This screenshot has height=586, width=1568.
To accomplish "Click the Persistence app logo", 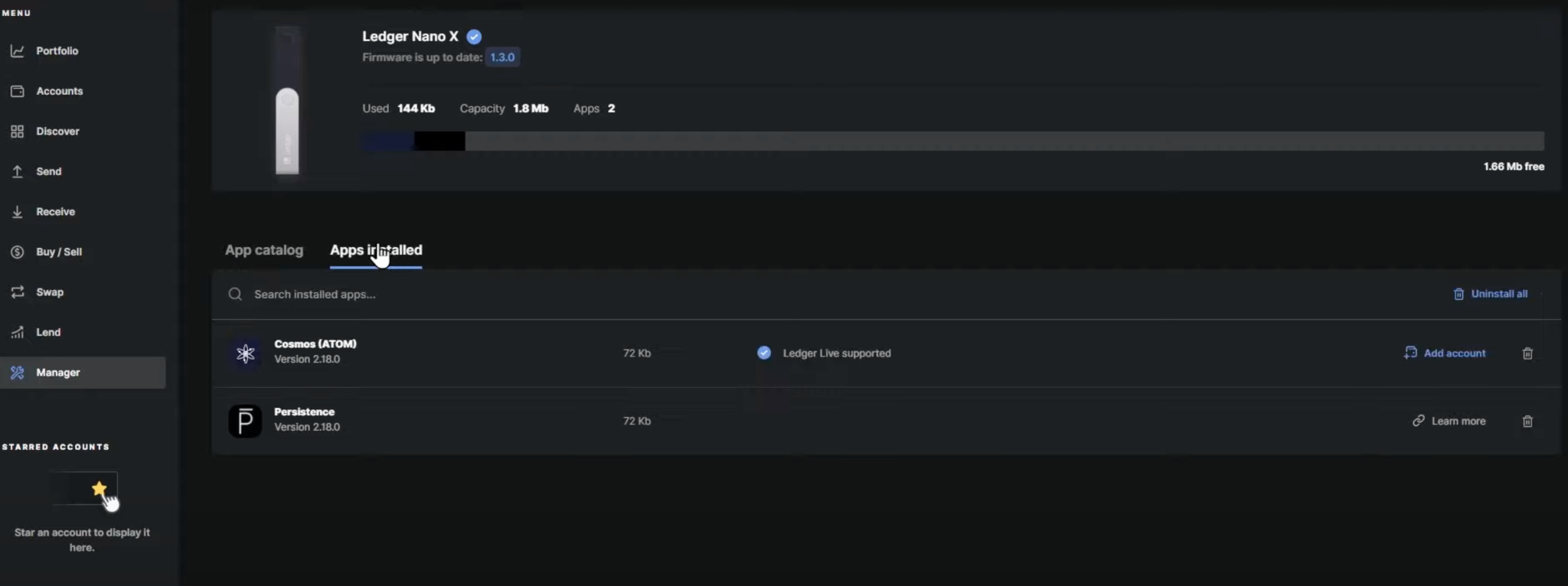I will pos(245,421).
